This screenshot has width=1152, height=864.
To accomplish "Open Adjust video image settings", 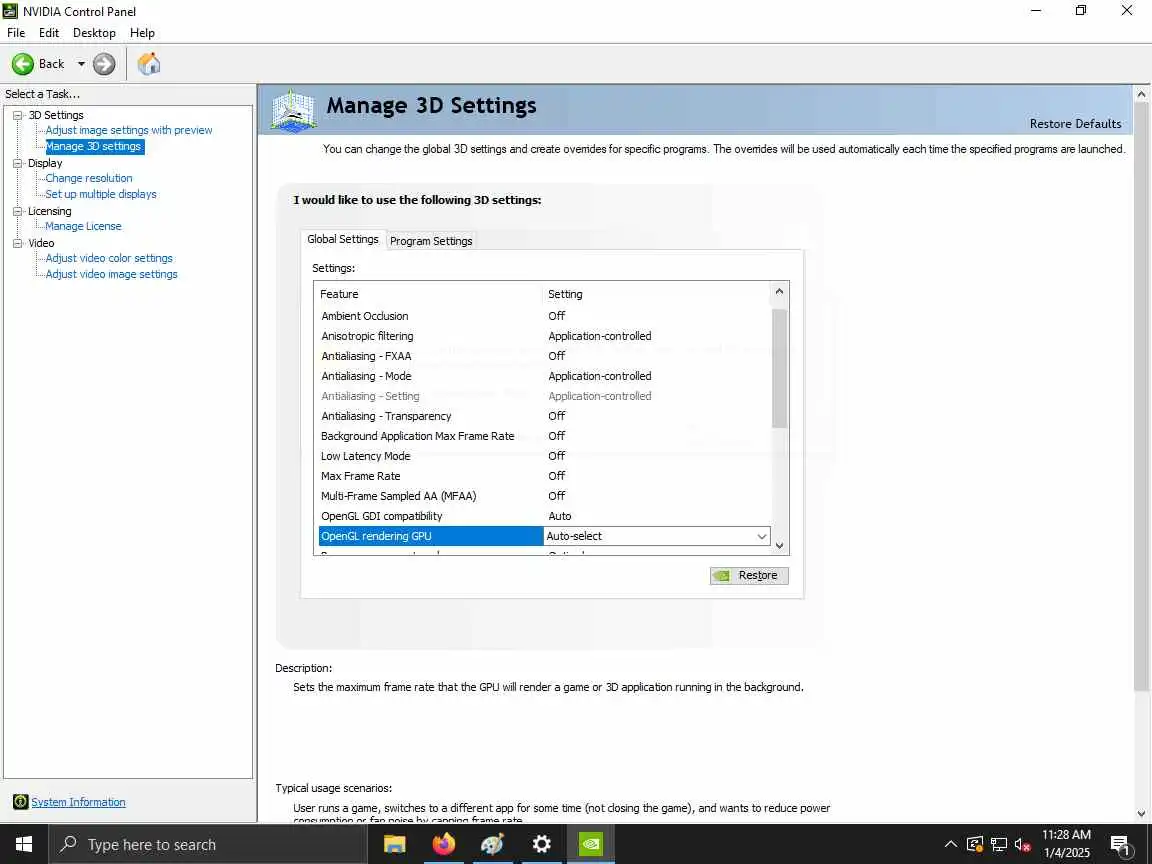I will (111, 274).
